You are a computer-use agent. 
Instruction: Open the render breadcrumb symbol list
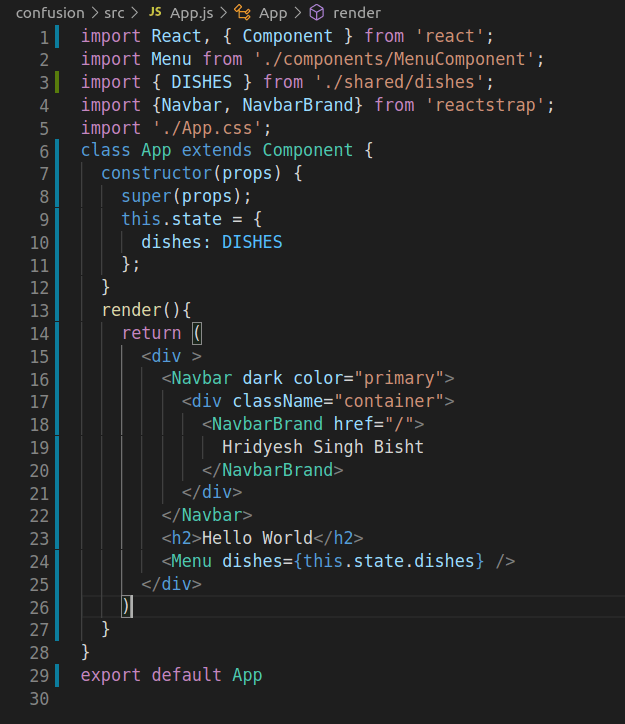click(356, 13)
